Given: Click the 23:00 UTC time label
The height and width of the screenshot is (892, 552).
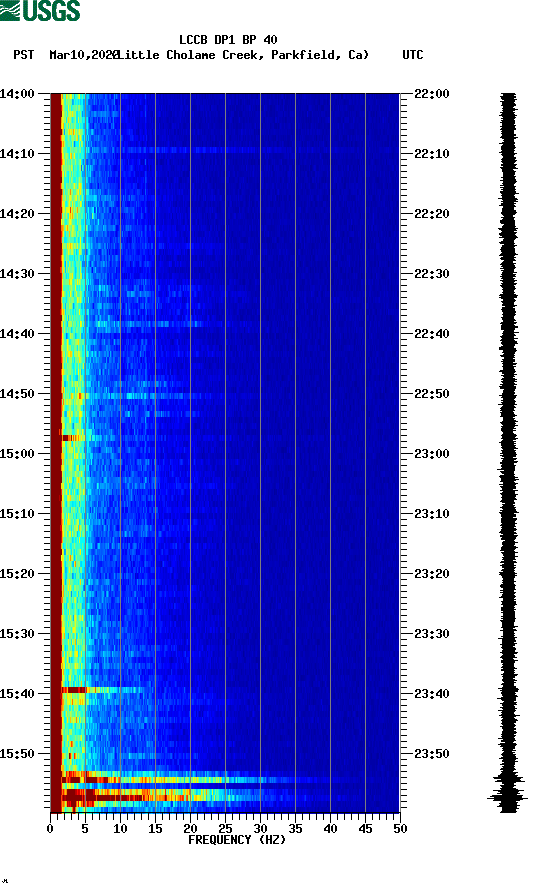Looking at the screenshot, I should [x=432, y=454].
